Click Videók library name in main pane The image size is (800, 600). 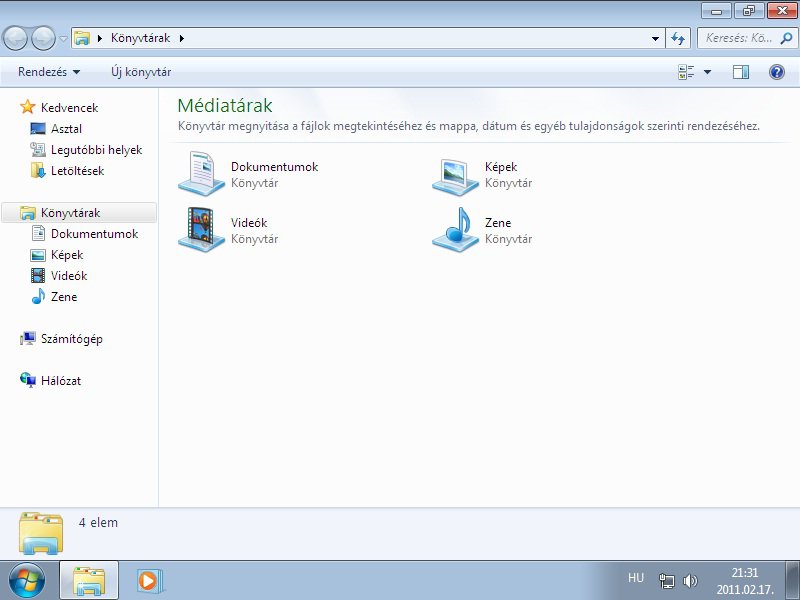249,223
